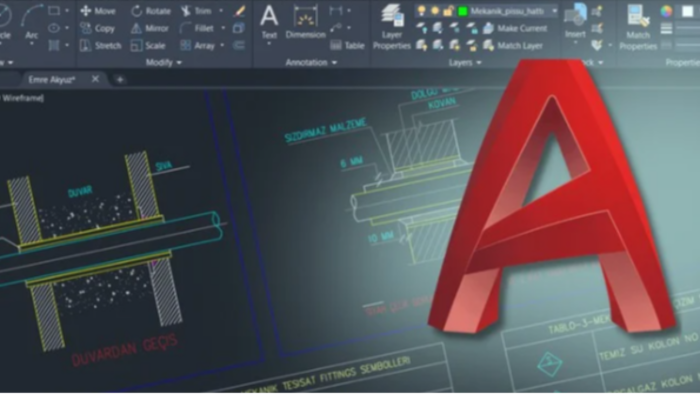Start the Stretch command

click(x=101, y=45)
